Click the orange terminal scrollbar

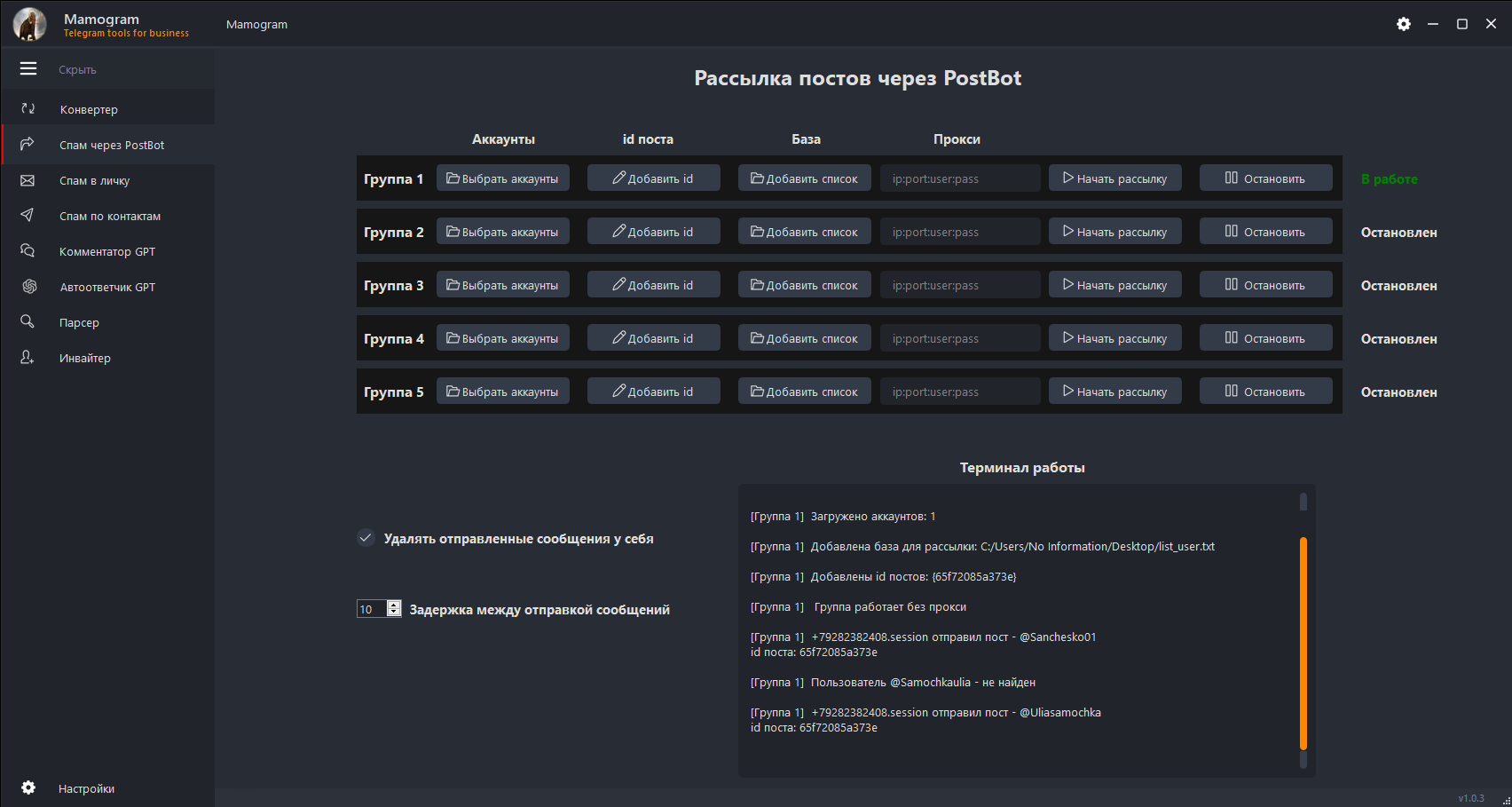coord(1303,644)
